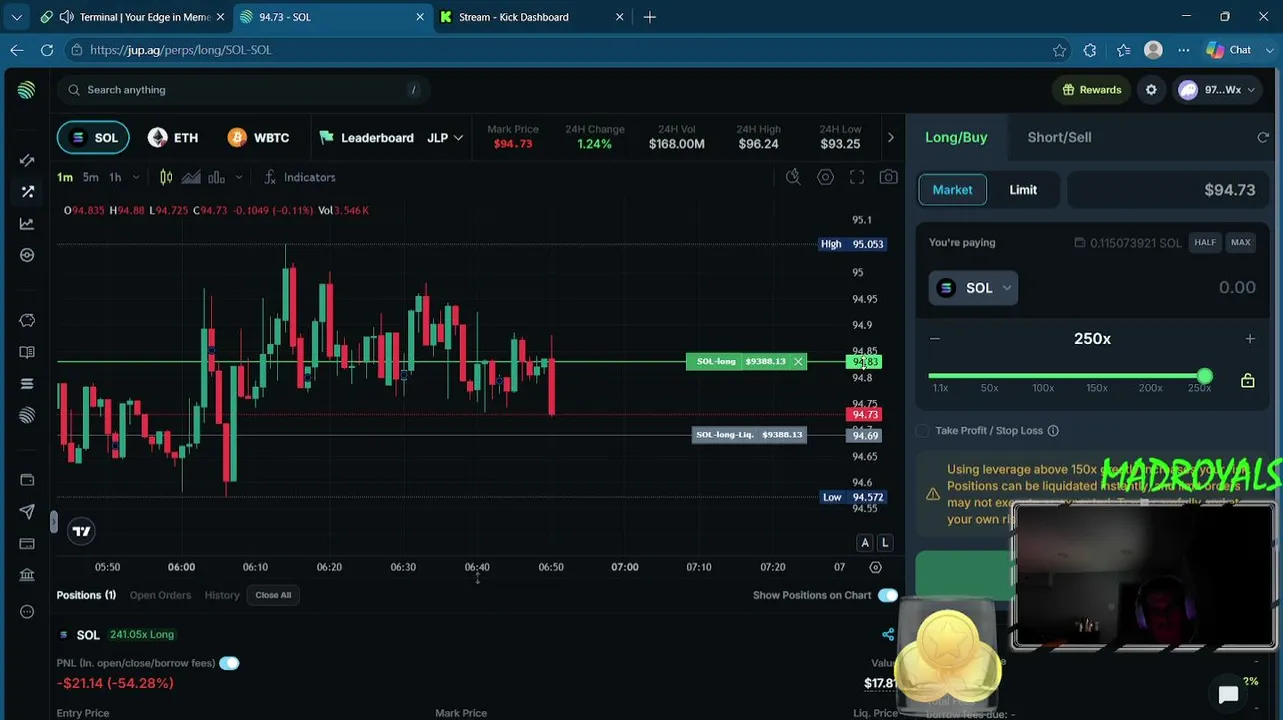Click the MAX amount button
Viewport: 1283px width, 720px height.
[1240, 242]
